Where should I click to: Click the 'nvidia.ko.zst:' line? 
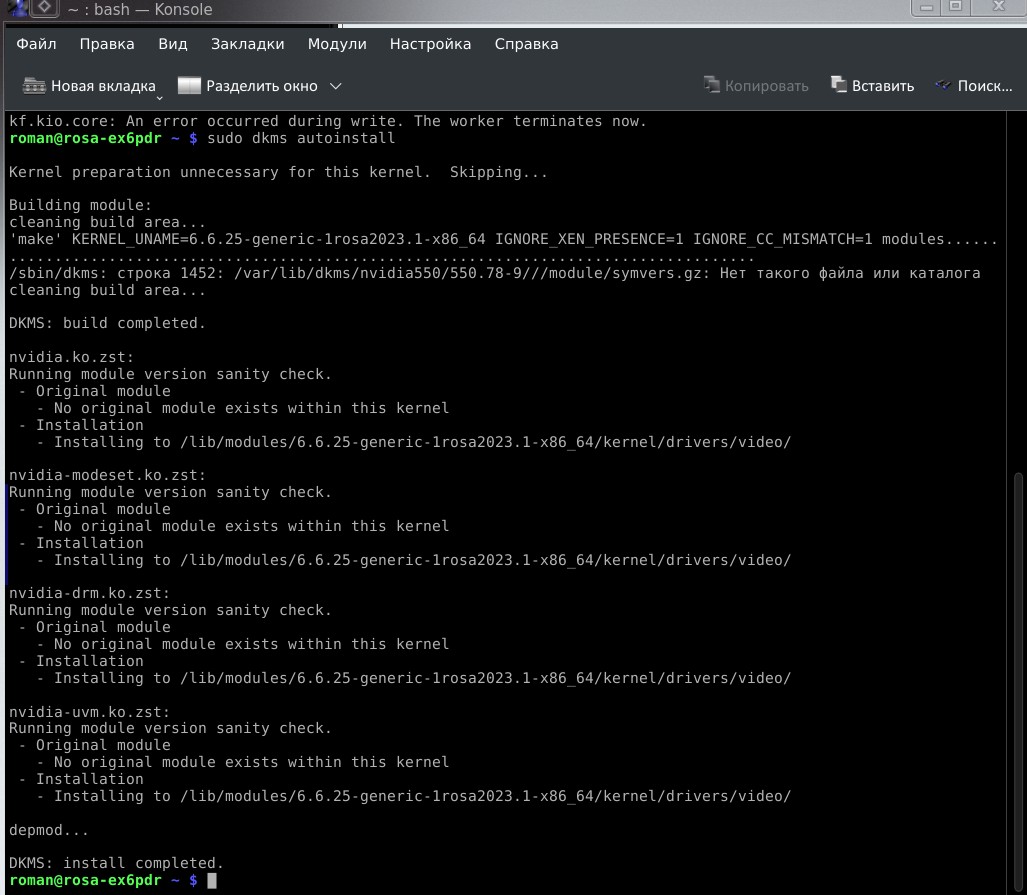(x=71, y=357)
